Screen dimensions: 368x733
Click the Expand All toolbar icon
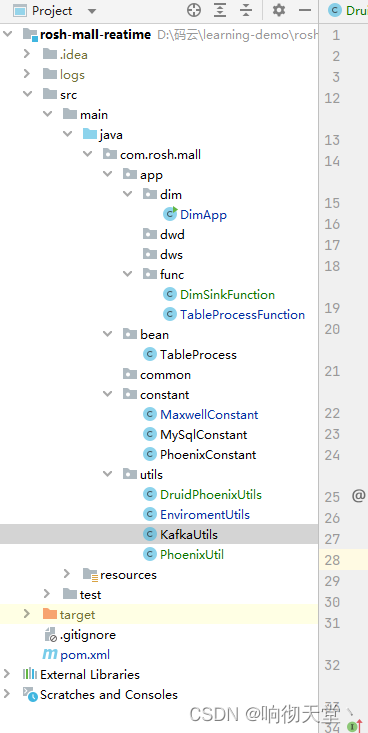click(x=220, y=10)
